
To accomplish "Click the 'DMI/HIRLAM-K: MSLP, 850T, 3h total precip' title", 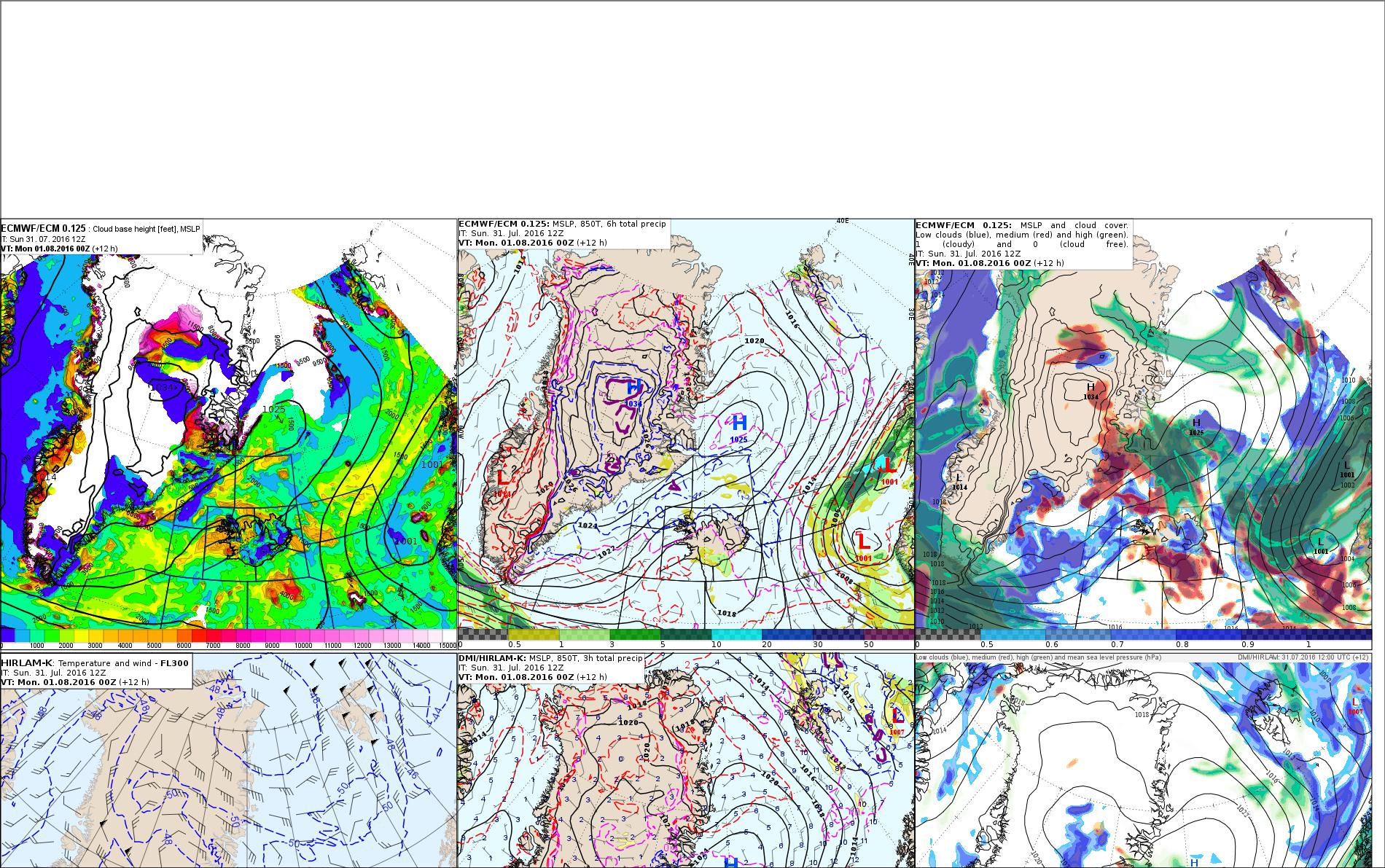I will click(550, 658).
